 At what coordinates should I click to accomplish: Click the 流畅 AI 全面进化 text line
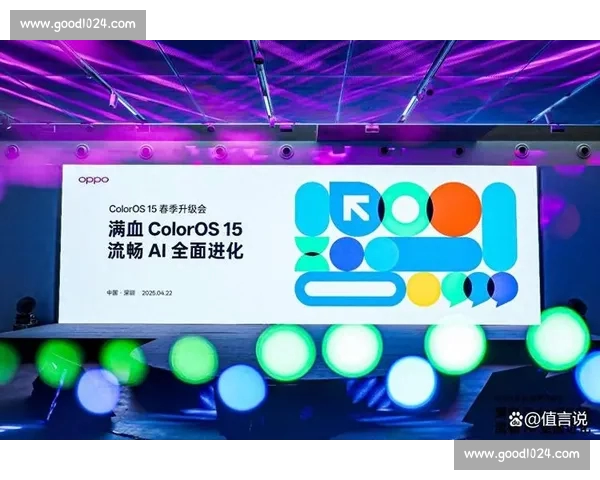click(176, 251)
